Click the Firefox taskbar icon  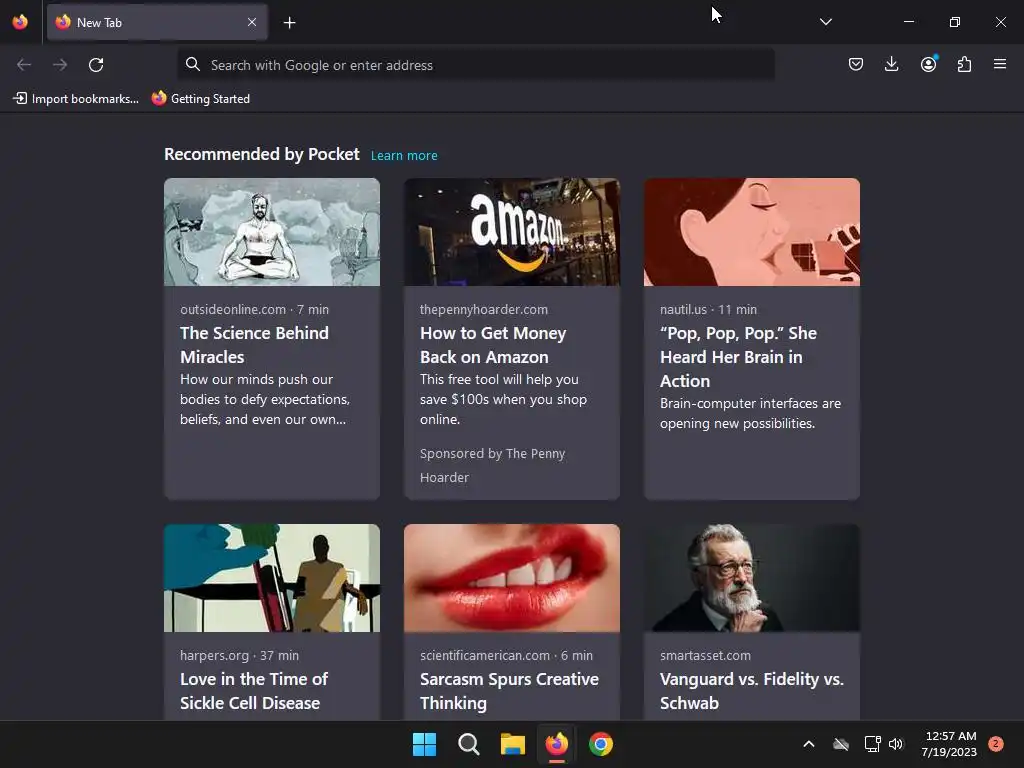point(556,744)
